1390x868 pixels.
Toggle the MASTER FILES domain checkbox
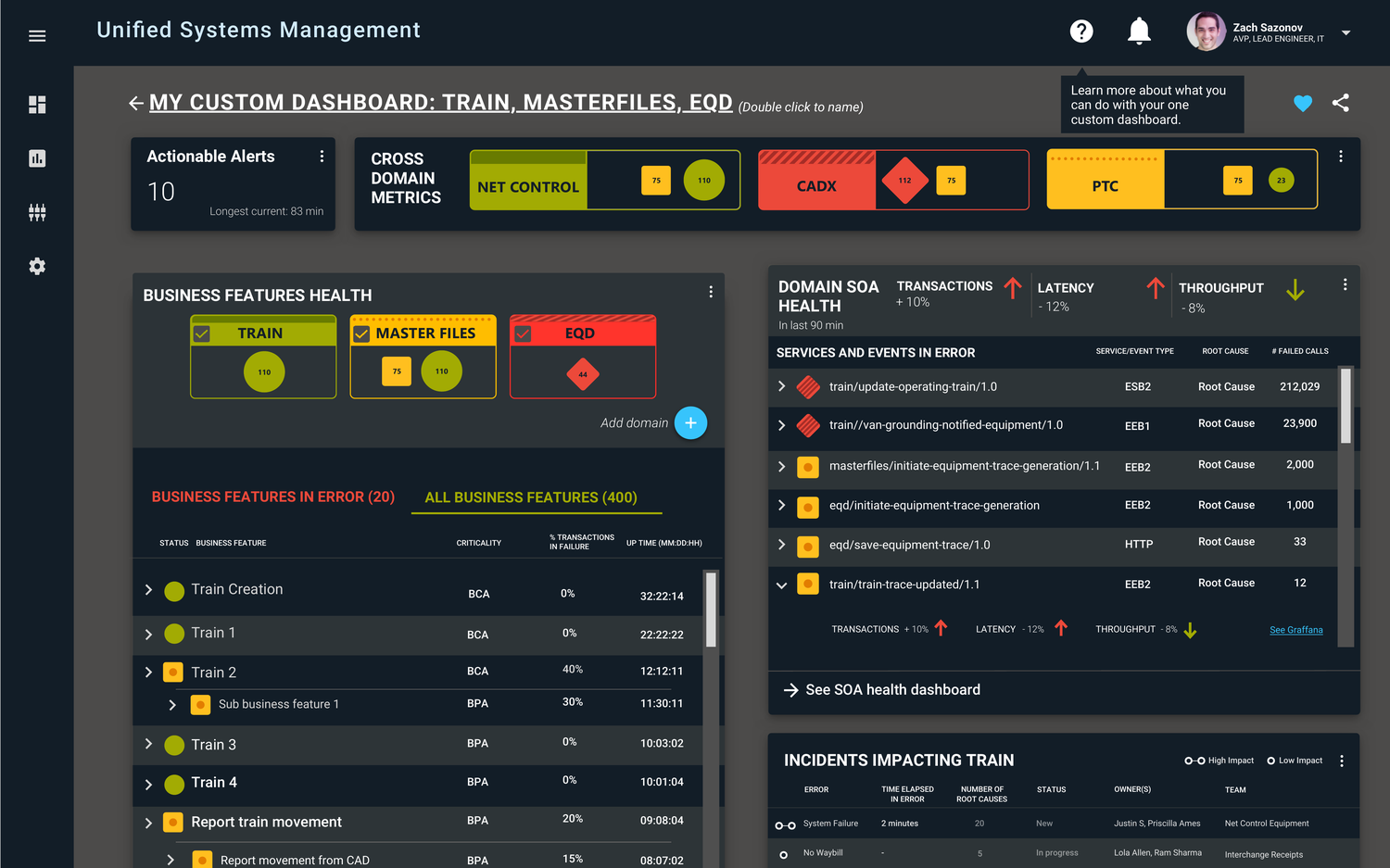point(361,333)
